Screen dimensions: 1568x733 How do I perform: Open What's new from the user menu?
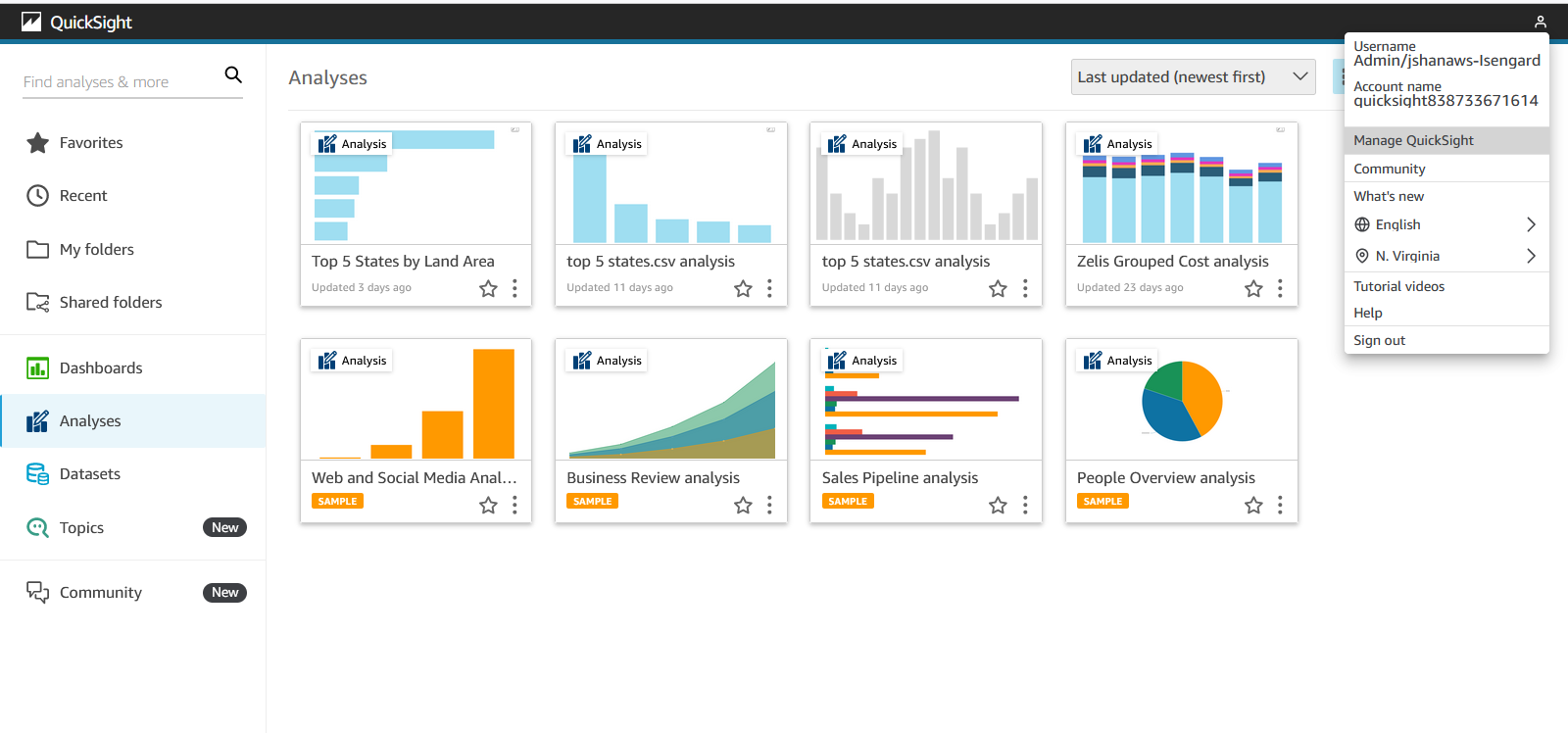point(1446,196)
